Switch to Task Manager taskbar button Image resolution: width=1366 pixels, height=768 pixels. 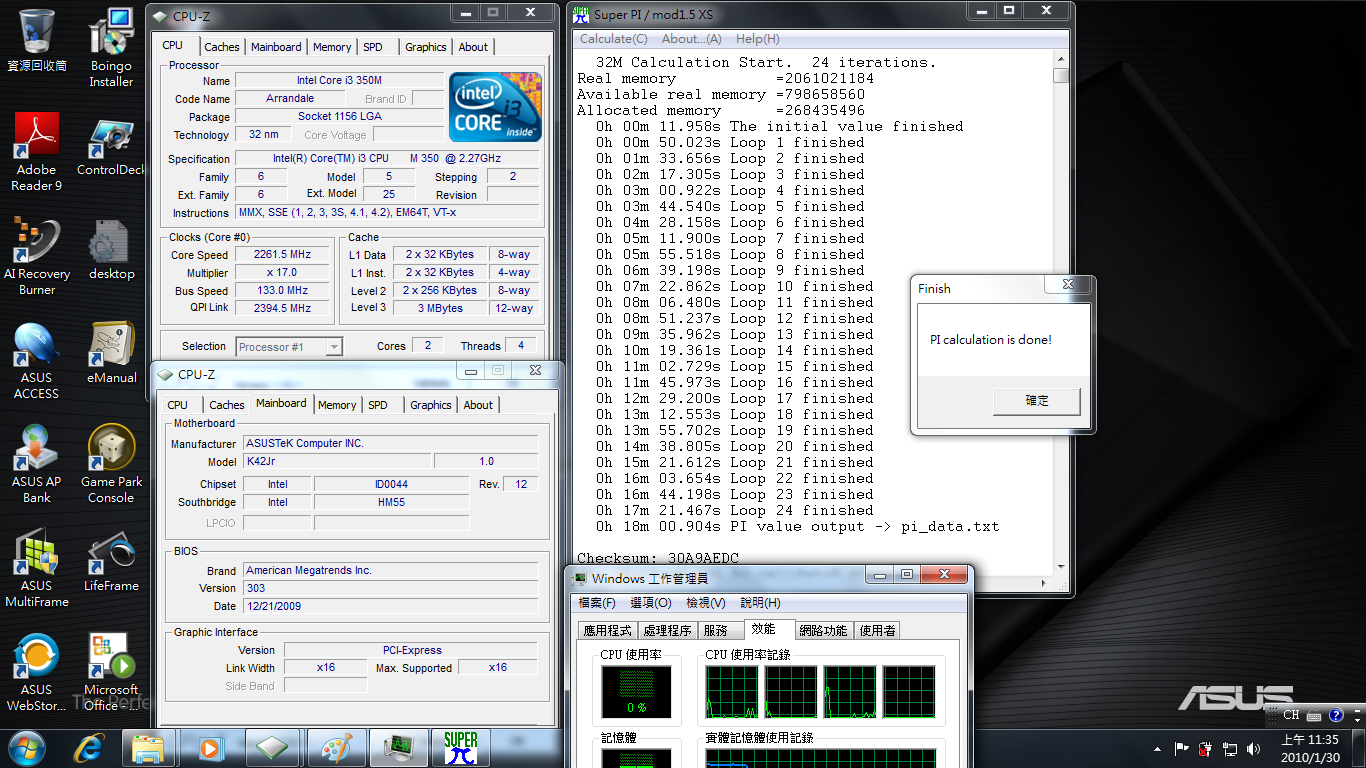click(399, 748)
